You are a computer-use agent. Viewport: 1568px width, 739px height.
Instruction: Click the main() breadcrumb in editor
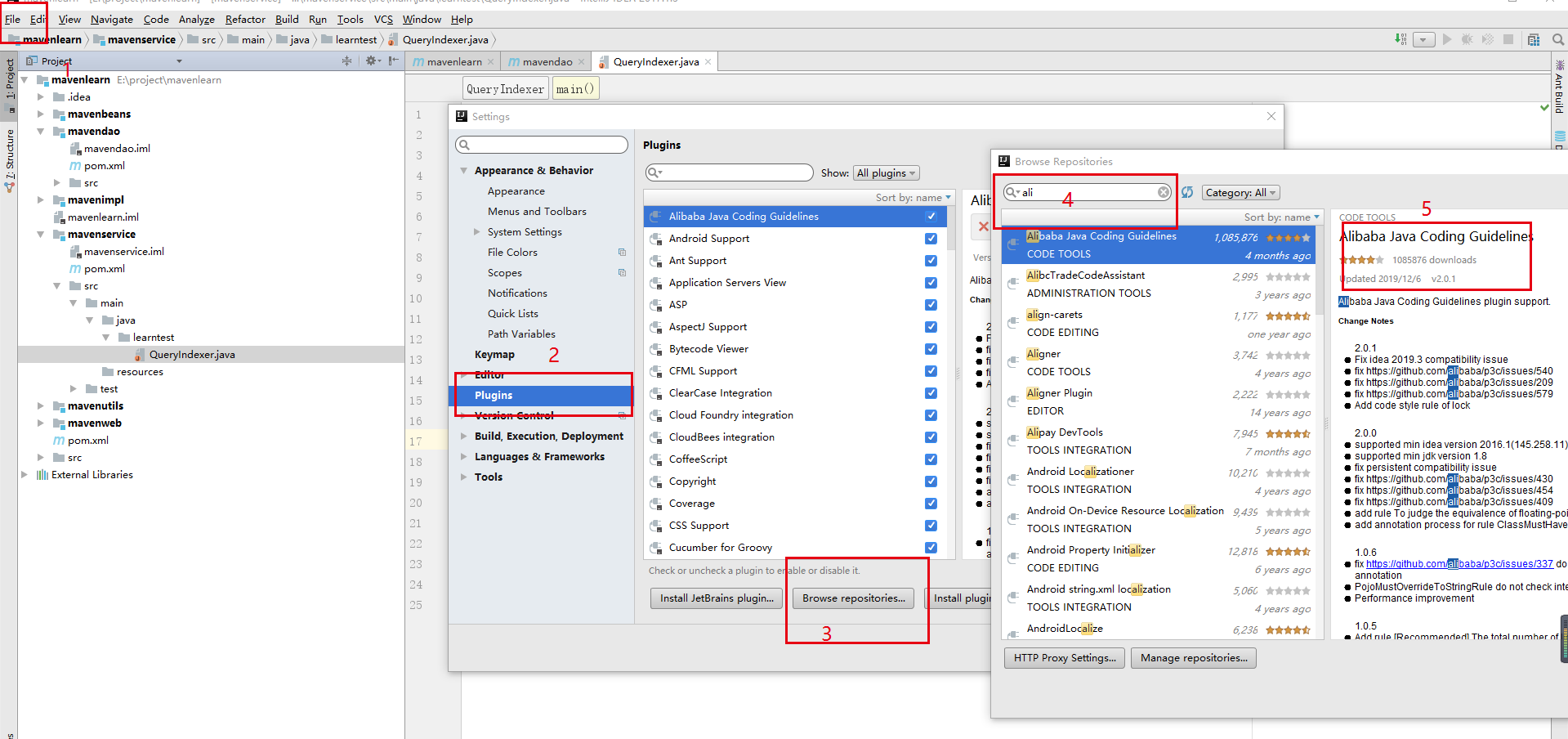[x=575, y=88]
